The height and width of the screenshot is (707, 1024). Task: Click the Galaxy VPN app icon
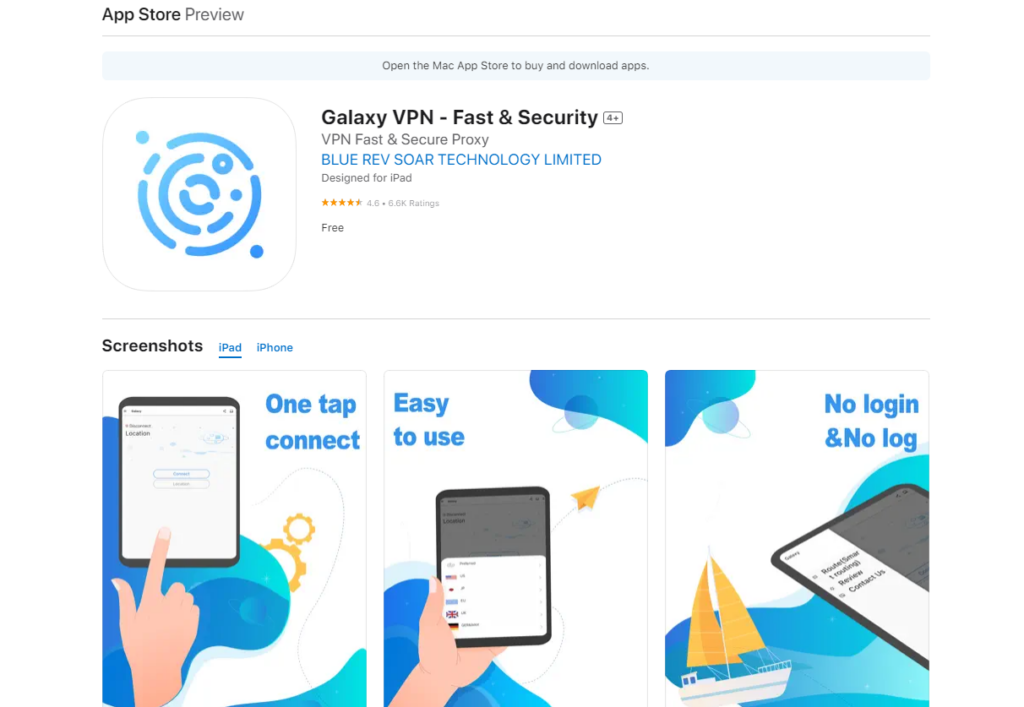point(199,194)
